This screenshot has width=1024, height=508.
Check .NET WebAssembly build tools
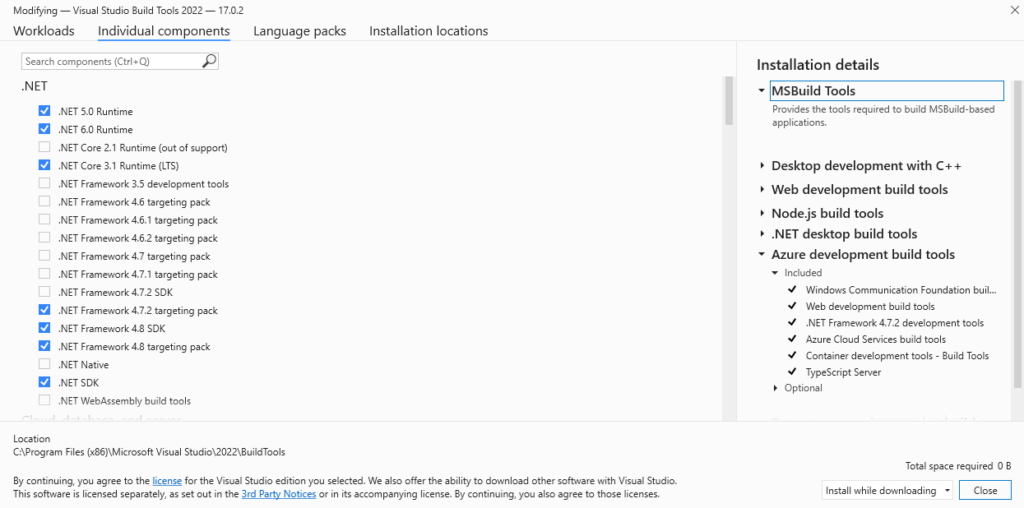tap(44, 400)
